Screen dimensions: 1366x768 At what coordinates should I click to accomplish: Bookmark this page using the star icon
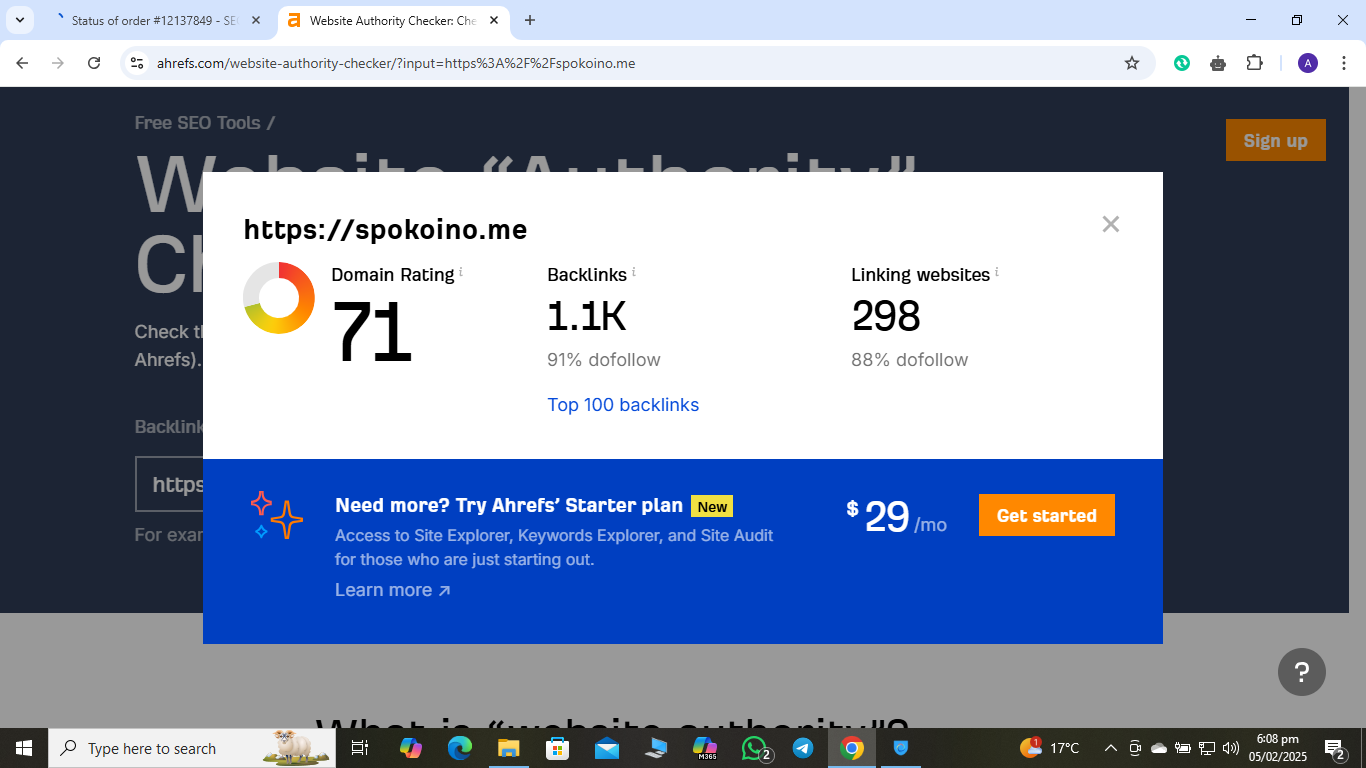click(x=1132, y=62)
